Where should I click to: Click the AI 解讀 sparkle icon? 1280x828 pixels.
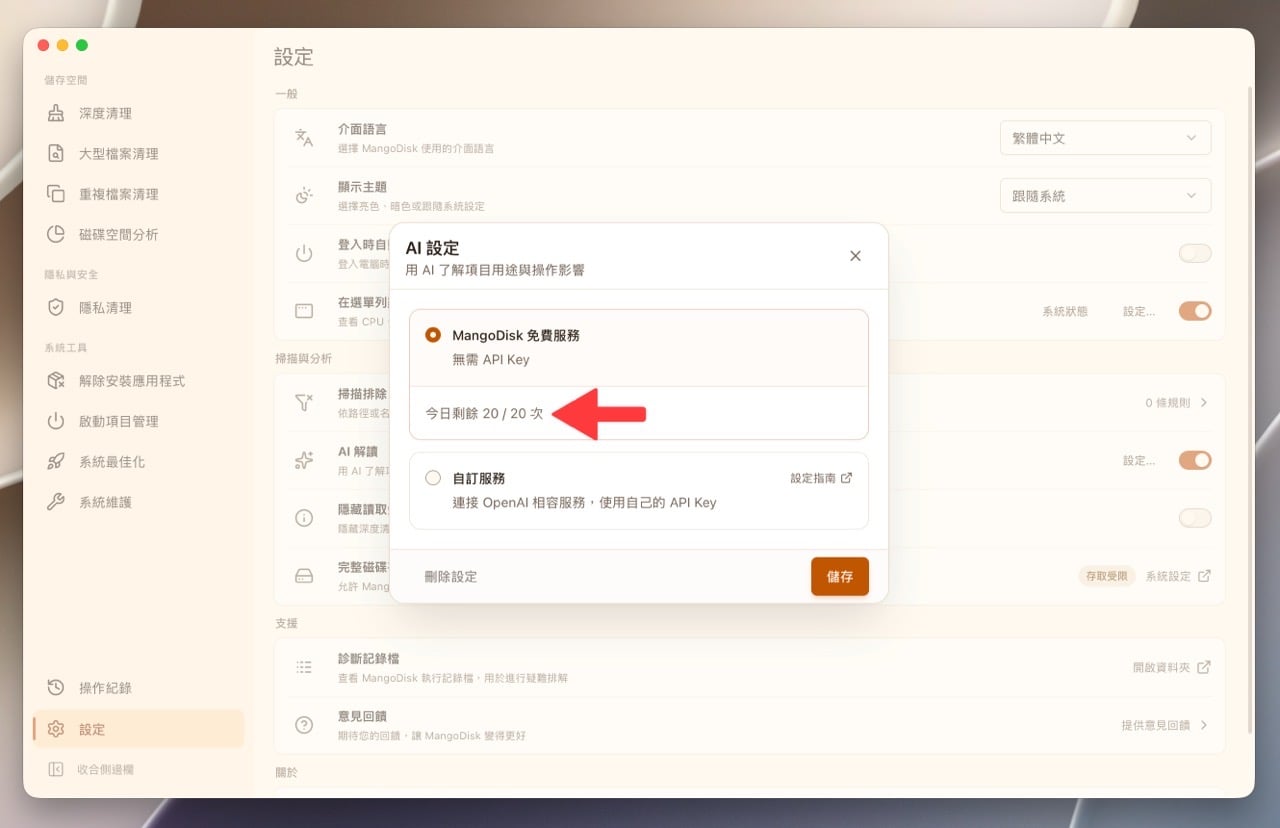pyautogui.click(x=304, y=460)
